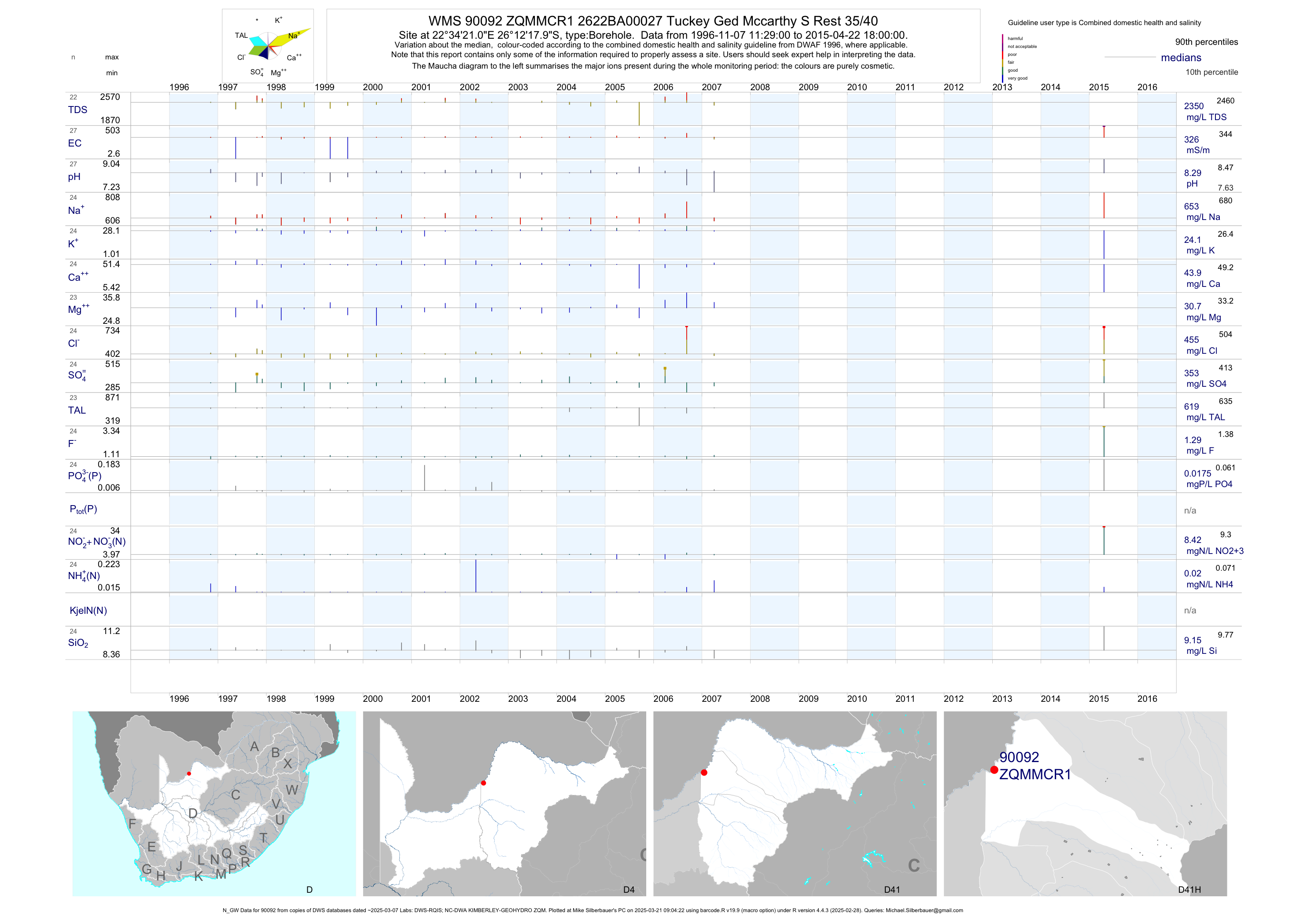Viewport: 1307px width, 924px height.
Task: Click the medians legend text
Action: click(1181, 58)
